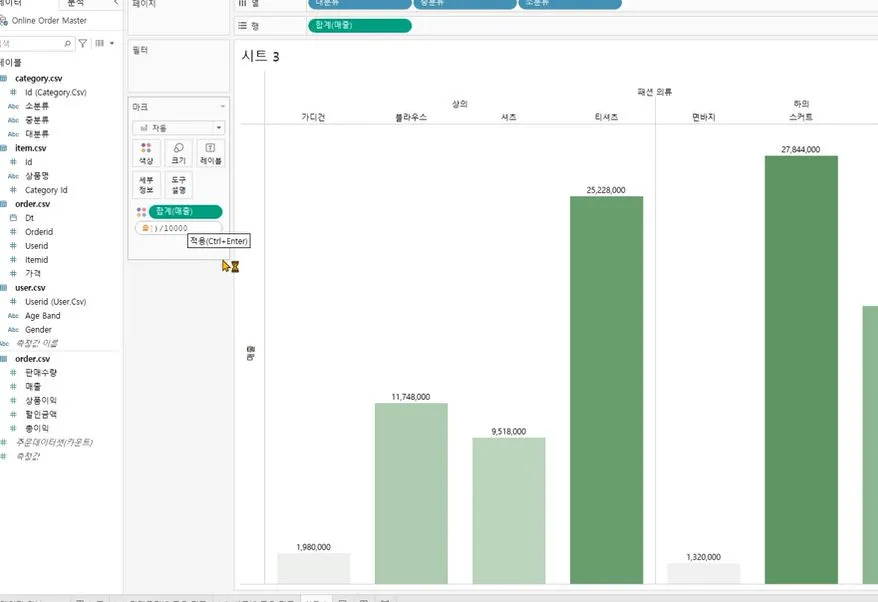This screenshot has height=602, width=878.
Task: Select the 대분류 field
Action: click(36, 134)
